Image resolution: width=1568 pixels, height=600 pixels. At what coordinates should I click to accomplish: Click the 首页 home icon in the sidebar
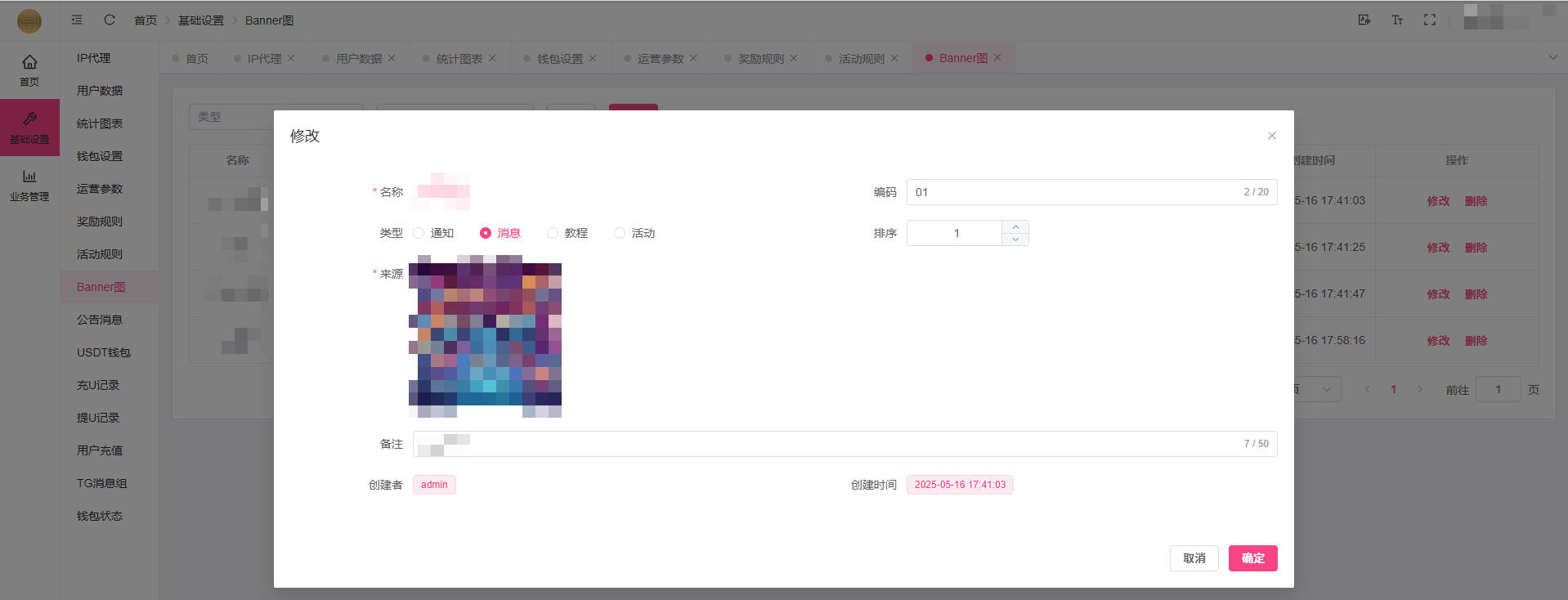[x=29, y=62]
